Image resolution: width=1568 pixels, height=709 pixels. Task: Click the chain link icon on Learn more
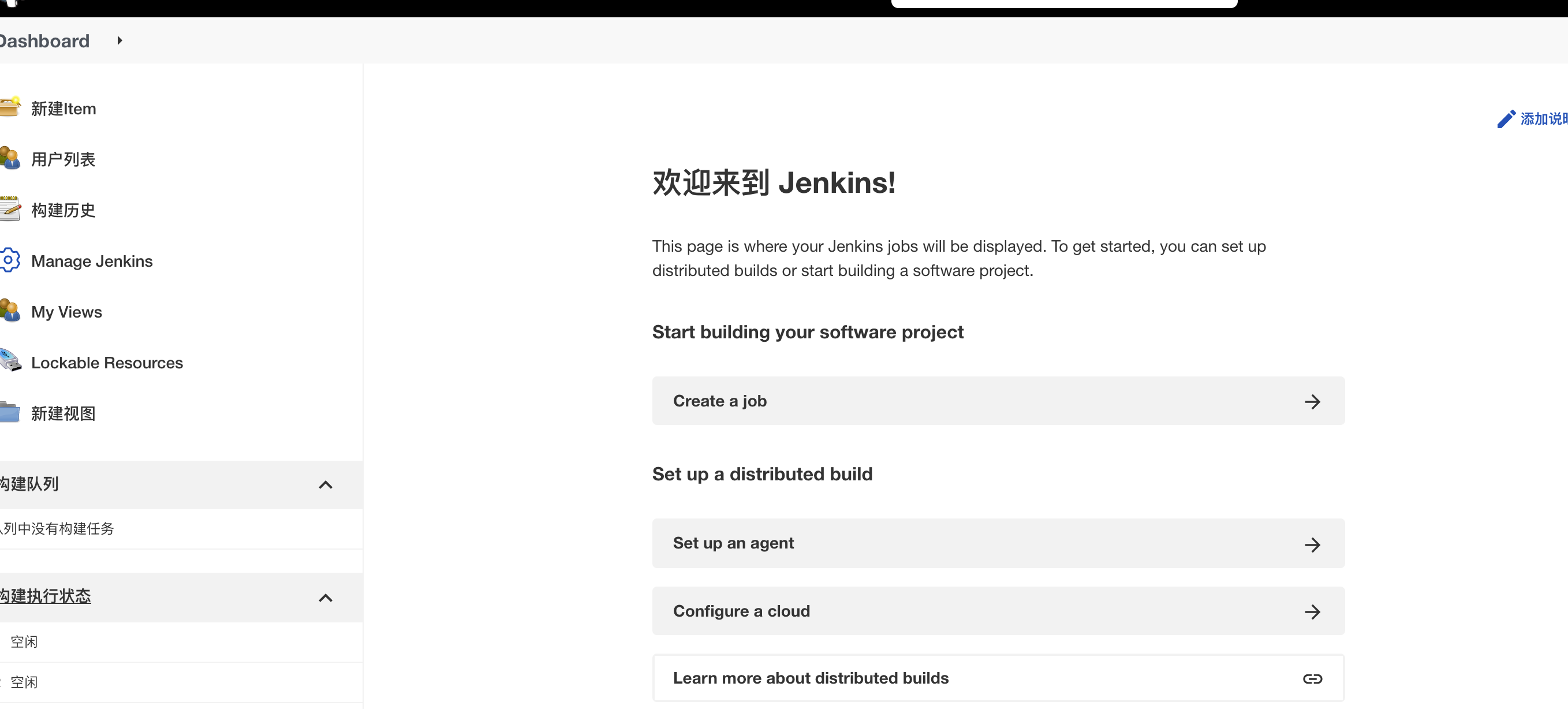point(1312,678)
